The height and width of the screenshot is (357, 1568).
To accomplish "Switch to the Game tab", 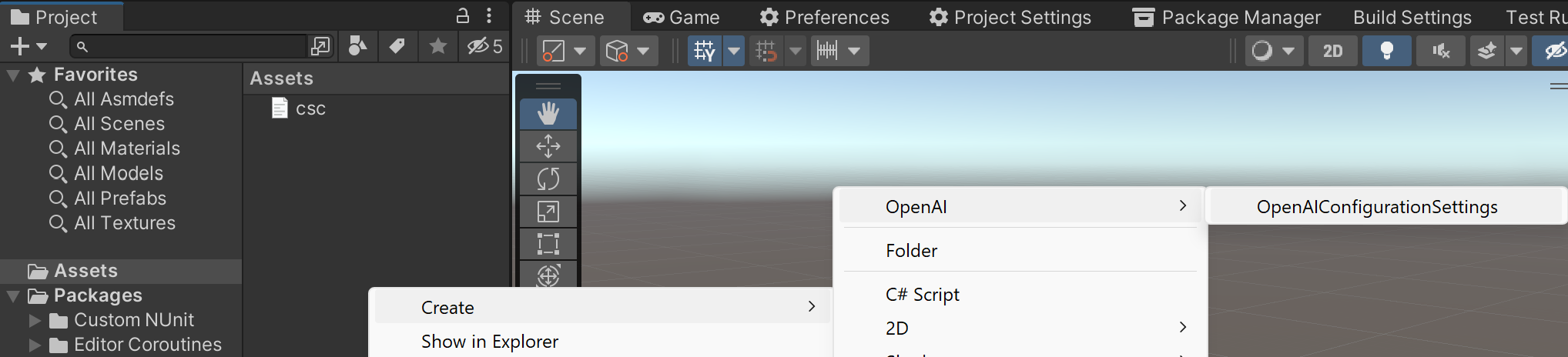I will point(682,17).
